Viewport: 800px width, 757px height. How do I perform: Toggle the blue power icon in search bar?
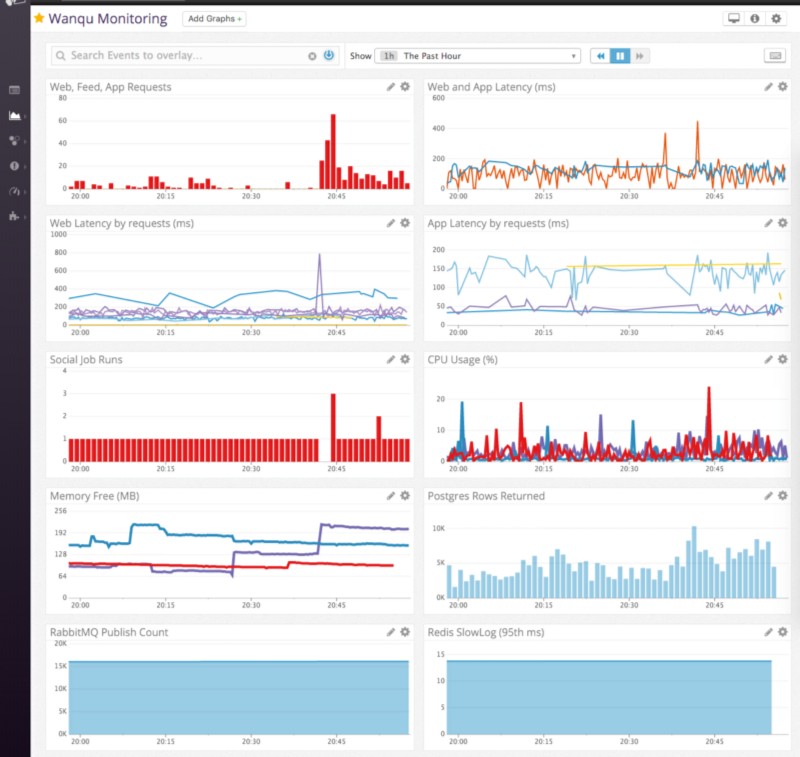(328, 56)
